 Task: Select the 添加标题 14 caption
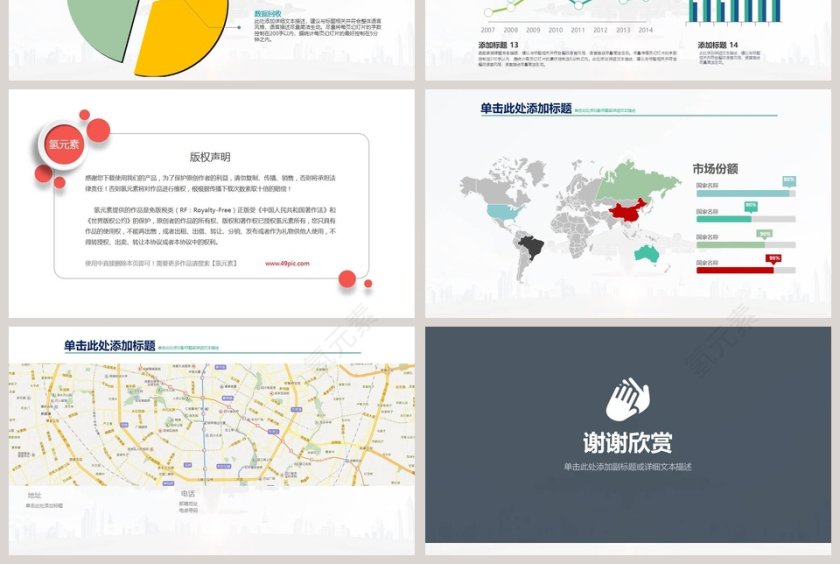(x=718, y=45)
